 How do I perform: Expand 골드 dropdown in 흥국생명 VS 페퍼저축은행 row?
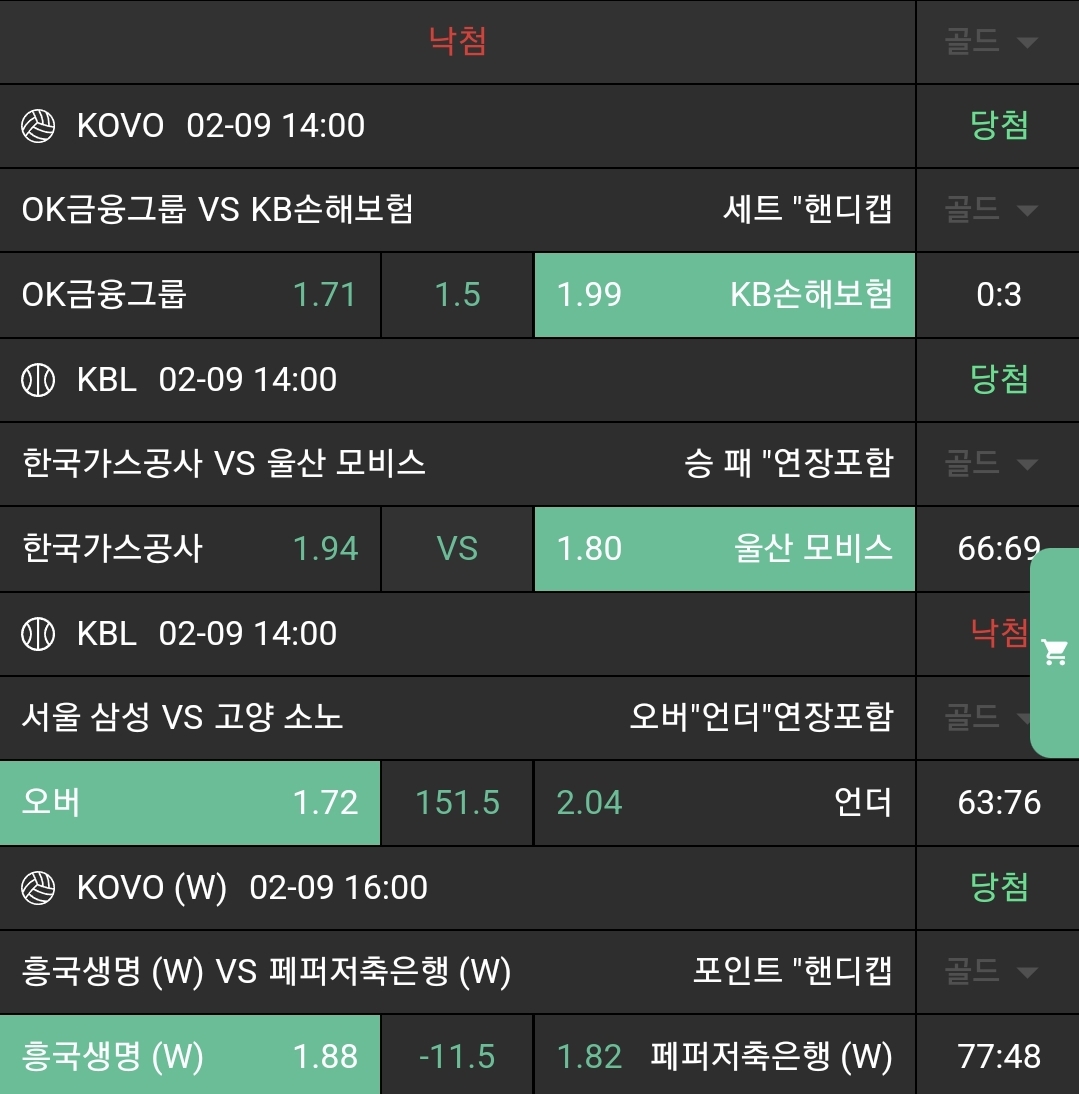pos(991,972)
